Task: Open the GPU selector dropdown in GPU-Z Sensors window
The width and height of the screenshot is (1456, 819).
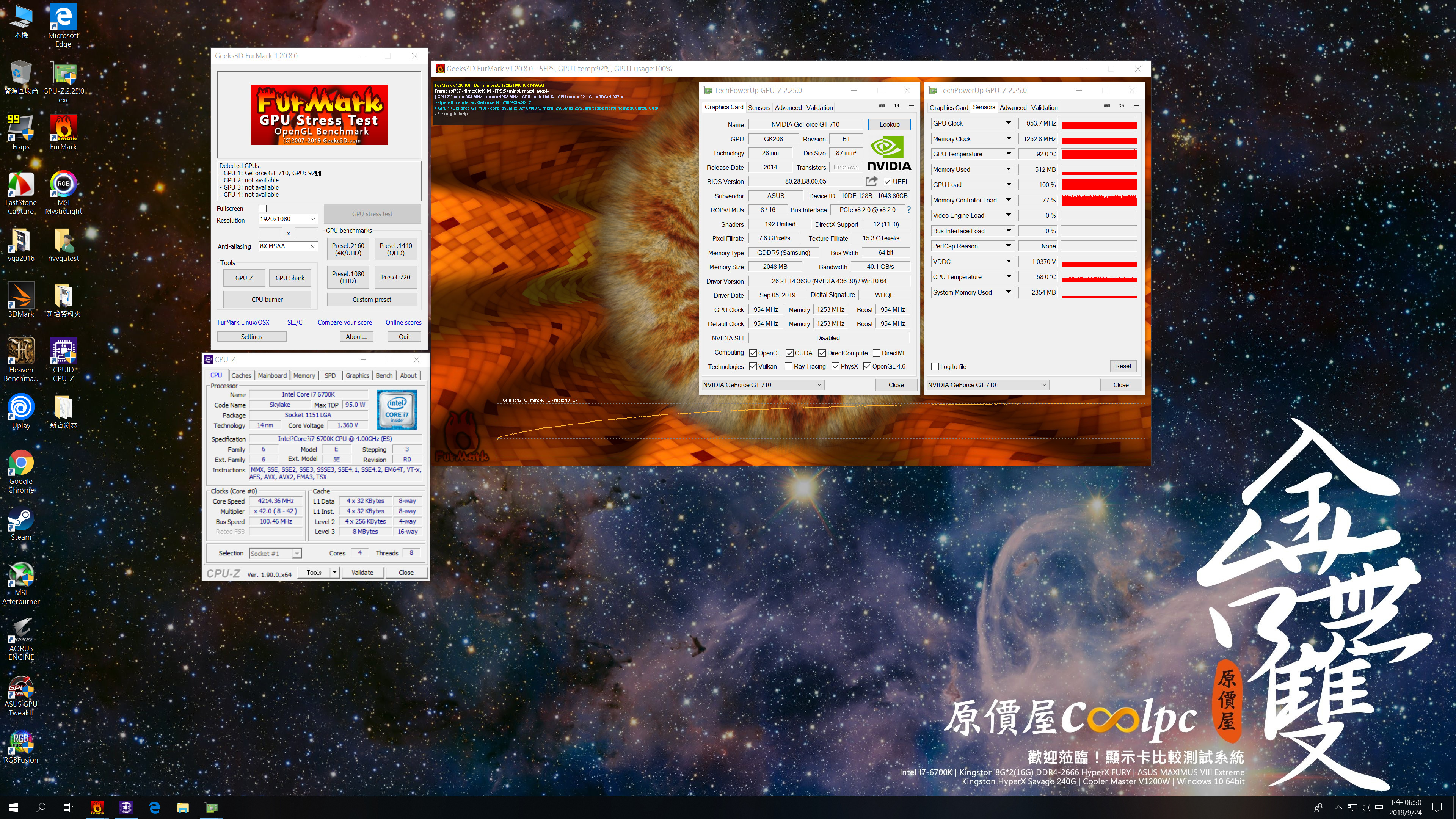Action: click(987, 384)
